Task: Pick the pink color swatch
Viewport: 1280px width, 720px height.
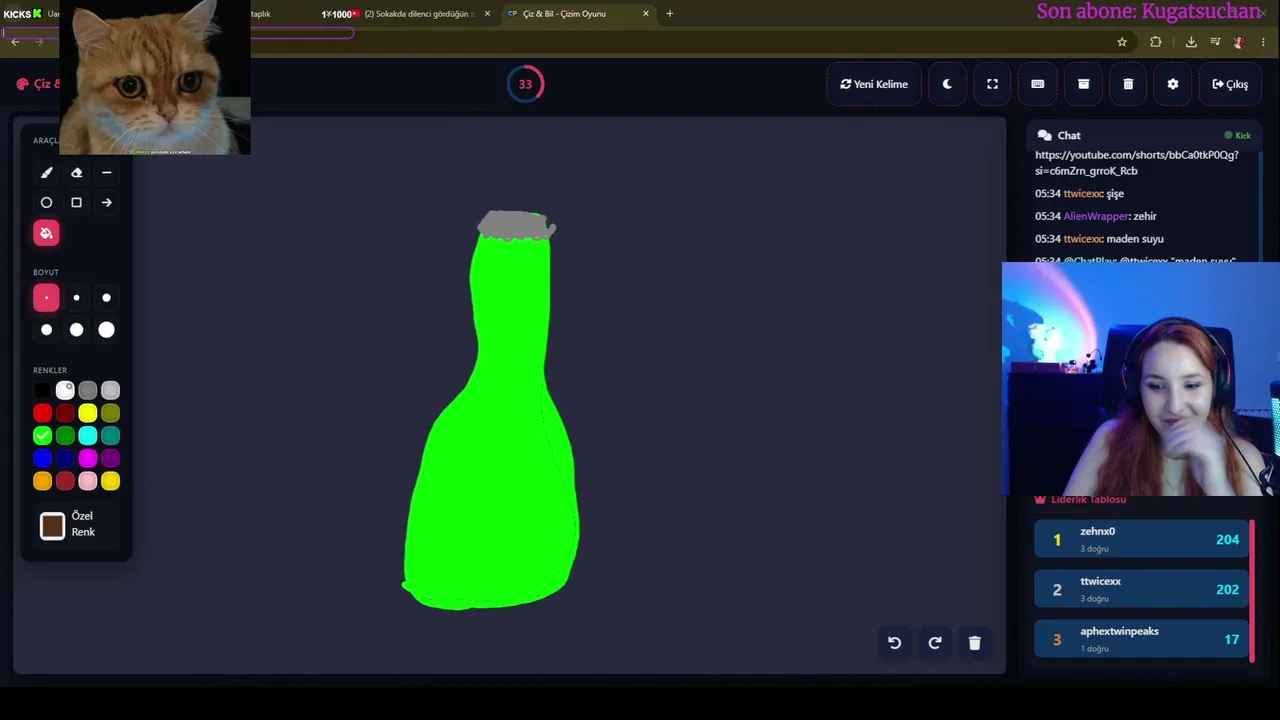Action: (x=88, y=482)
